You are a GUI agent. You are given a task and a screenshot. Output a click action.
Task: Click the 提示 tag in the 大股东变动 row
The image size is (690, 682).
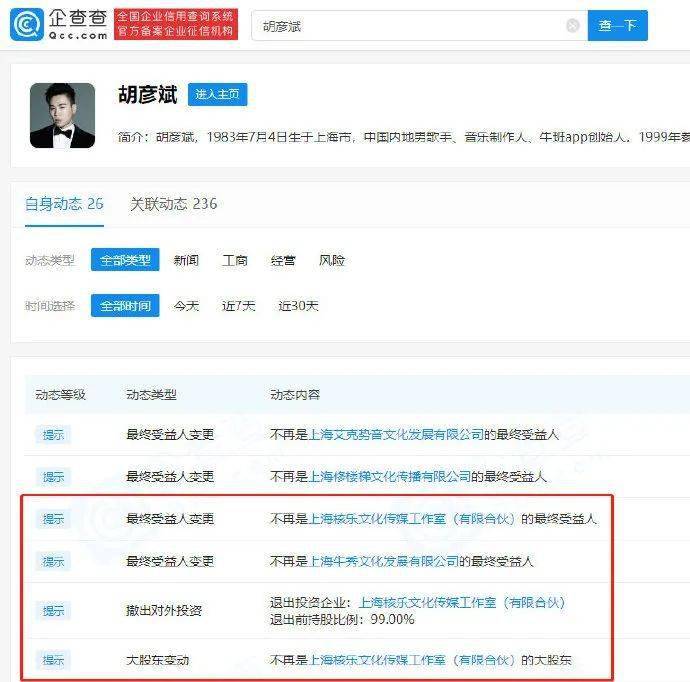coord(53,660)
